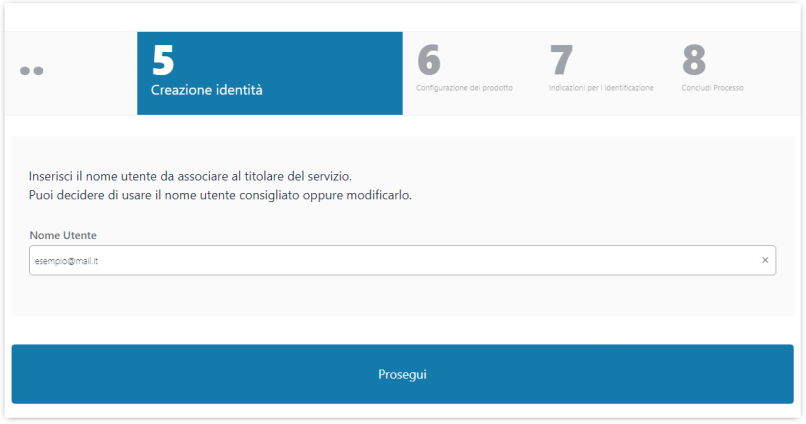
Task: Clear the Nome Utente field with X icon
Action: pyautogui.click(x=765, y=260)
